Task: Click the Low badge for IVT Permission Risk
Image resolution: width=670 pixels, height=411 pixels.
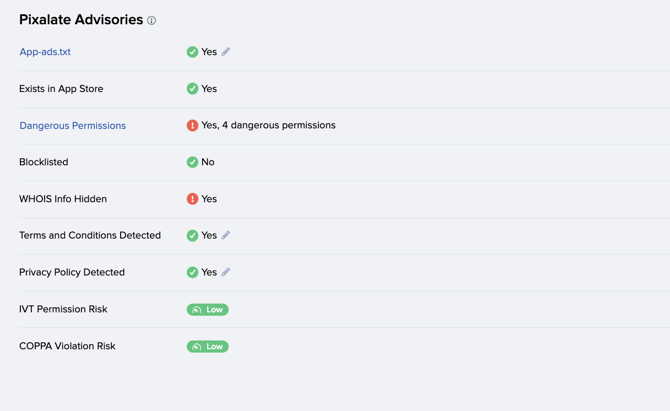Action: (x=208, y=309)
